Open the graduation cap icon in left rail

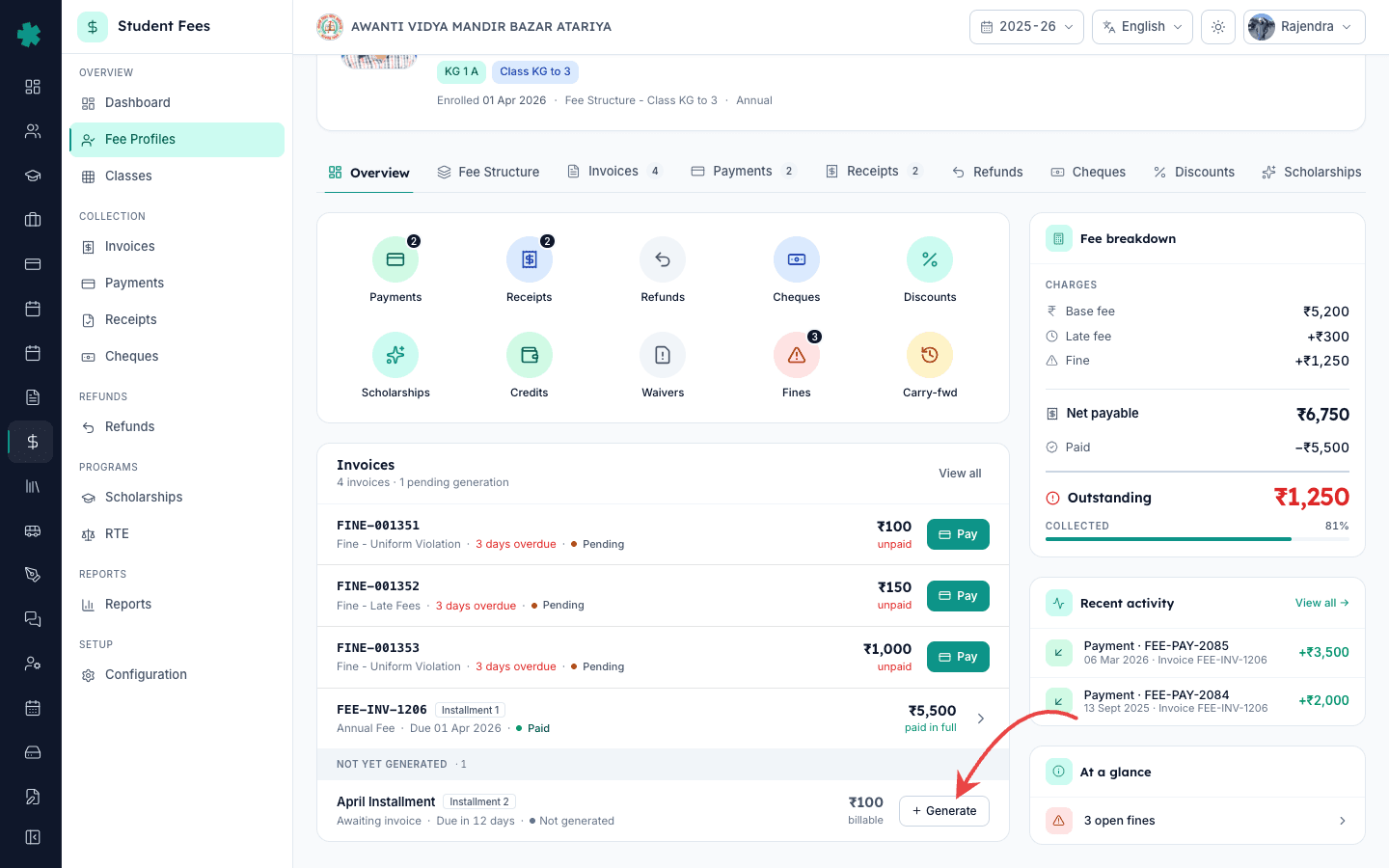32,176
